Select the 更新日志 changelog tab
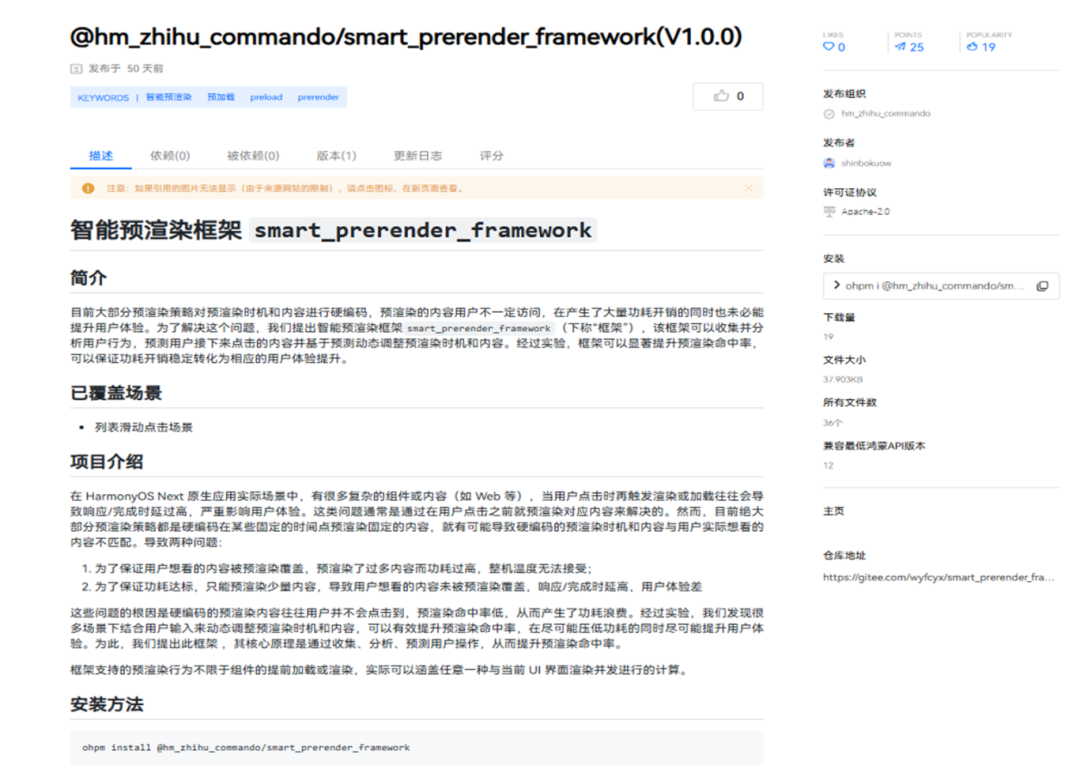Screen dimensions: 1080x769 [417, 156]
